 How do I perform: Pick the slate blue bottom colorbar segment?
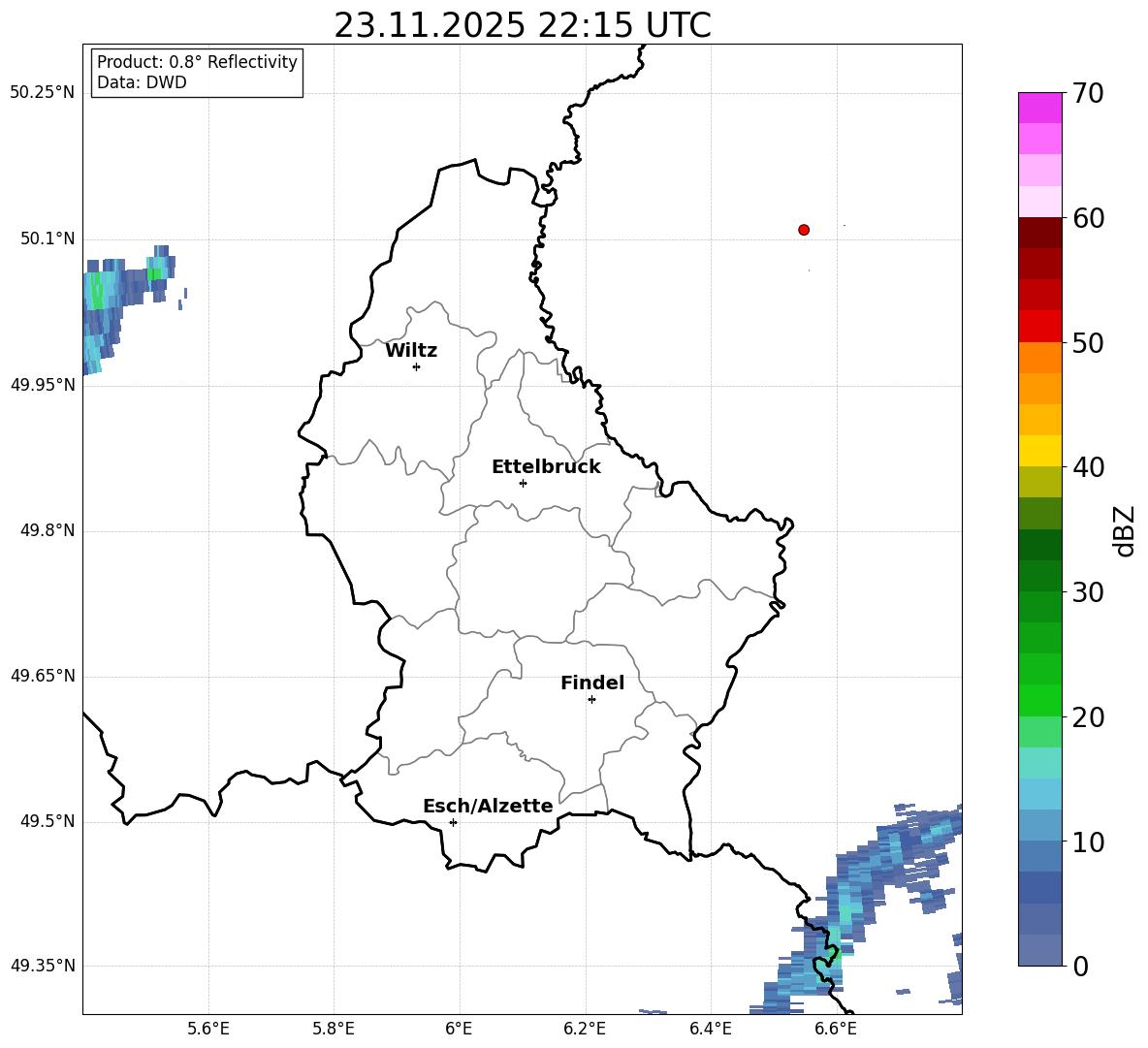[1039, 950]
